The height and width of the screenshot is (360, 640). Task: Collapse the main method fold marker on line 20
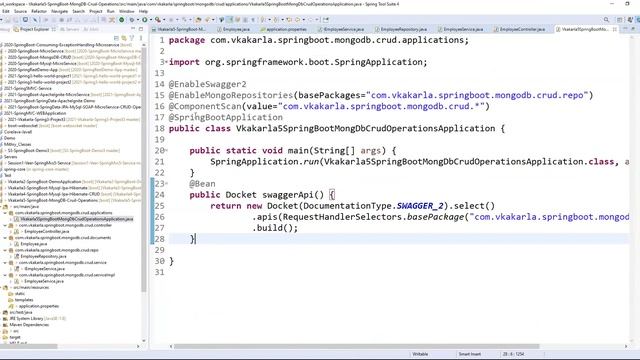click(166, 151)
